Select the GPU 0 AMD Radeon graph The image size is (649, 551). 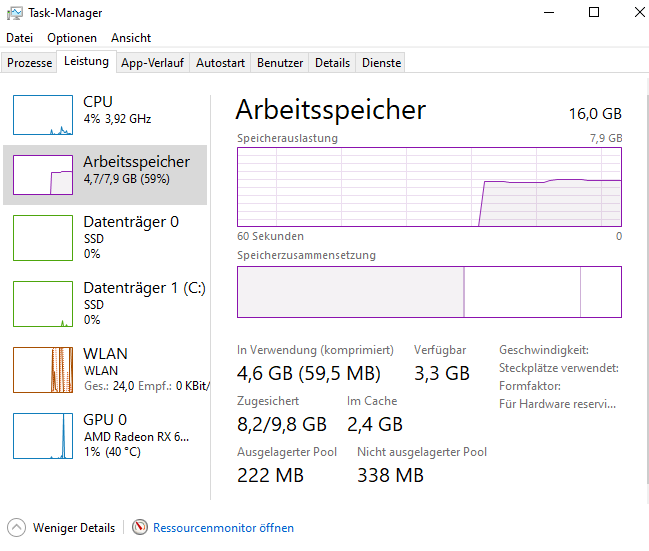tap(43, 436)
